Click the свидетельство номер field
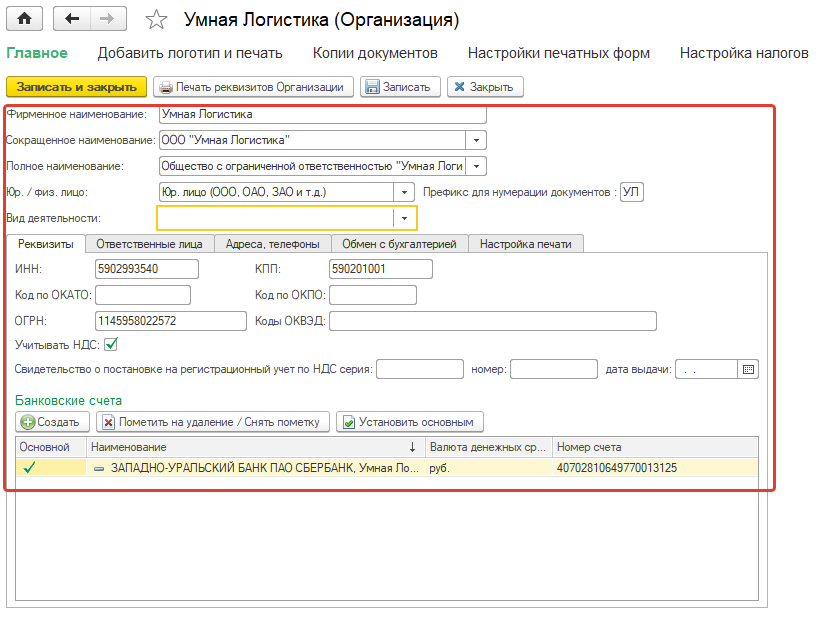The height and width of the screenshot is (629, 820). coord(554,369)
